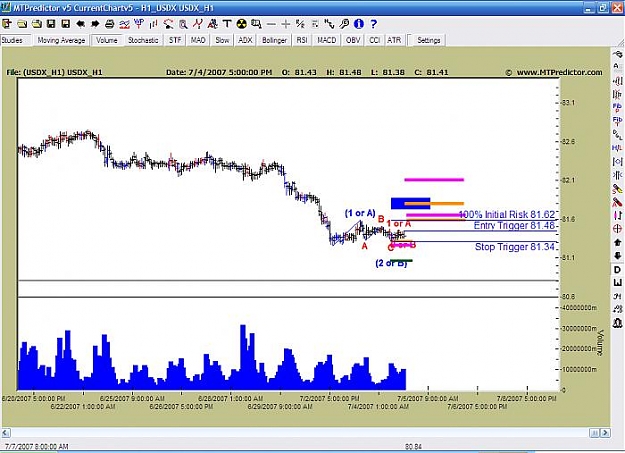Select the T text tool
The height and width of the screenshot is (453, 625).
227,24
